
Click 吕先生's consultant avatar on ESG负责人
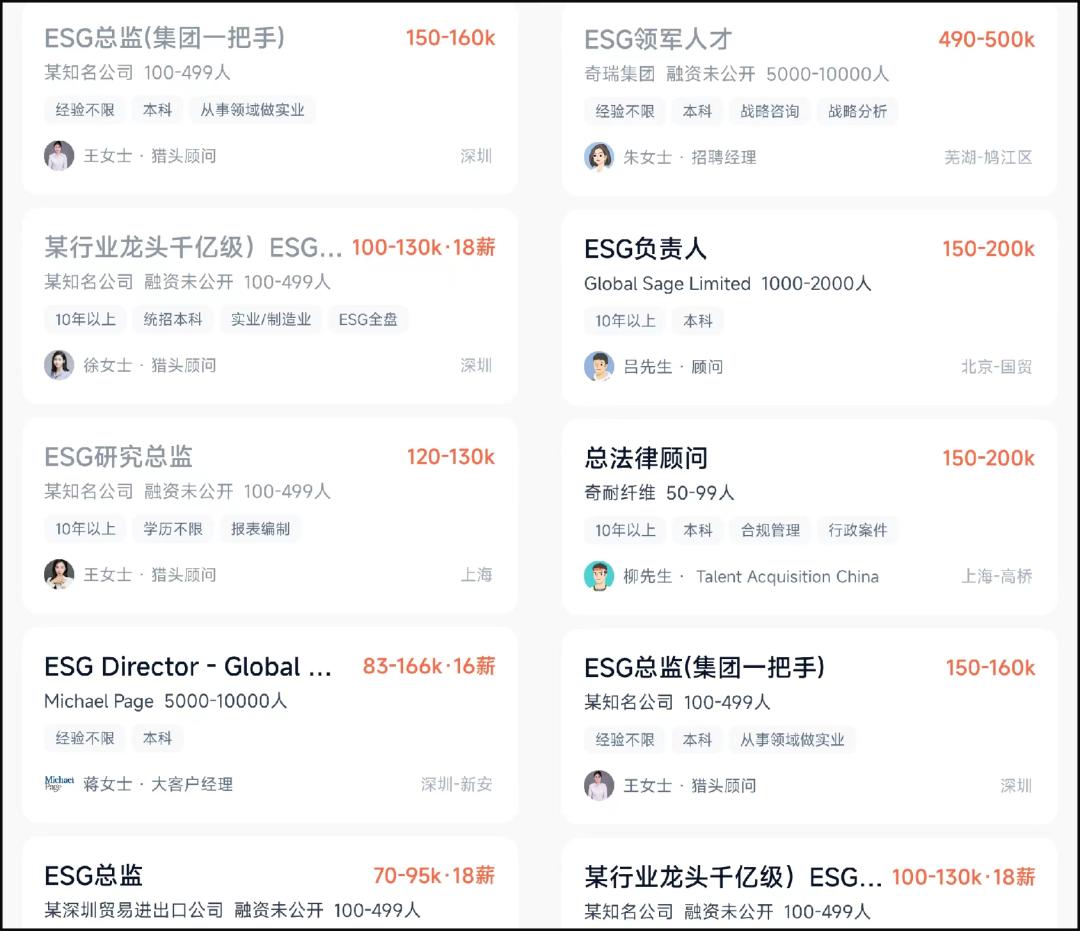click(x=600, y=367)
